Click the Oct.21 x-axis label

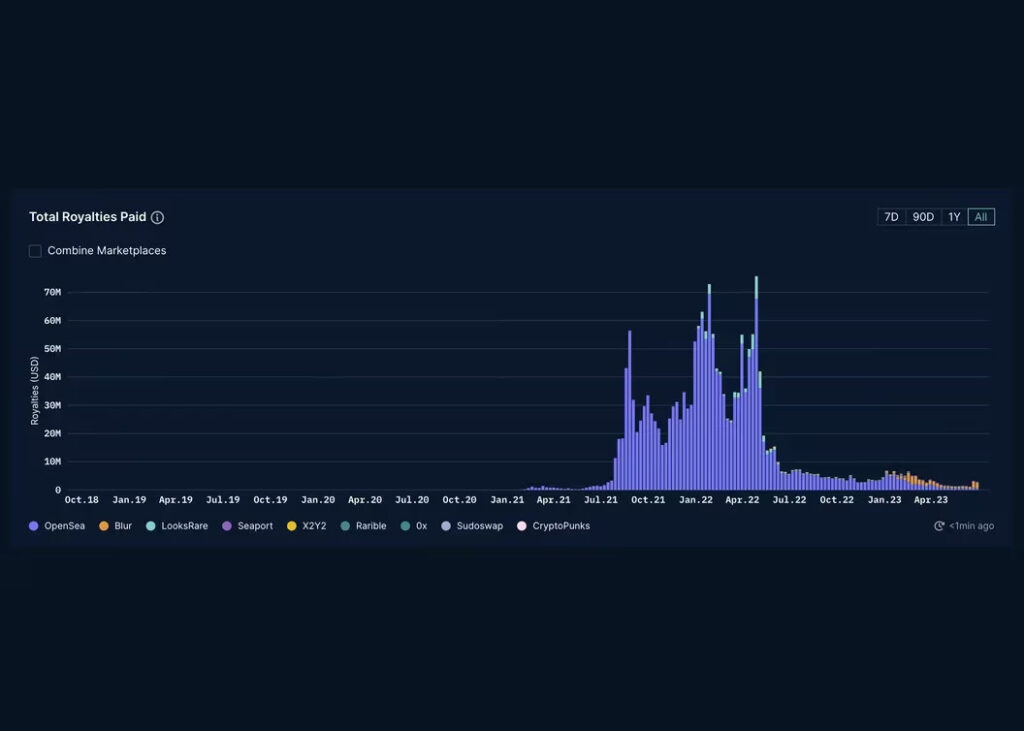pos(648,500)
